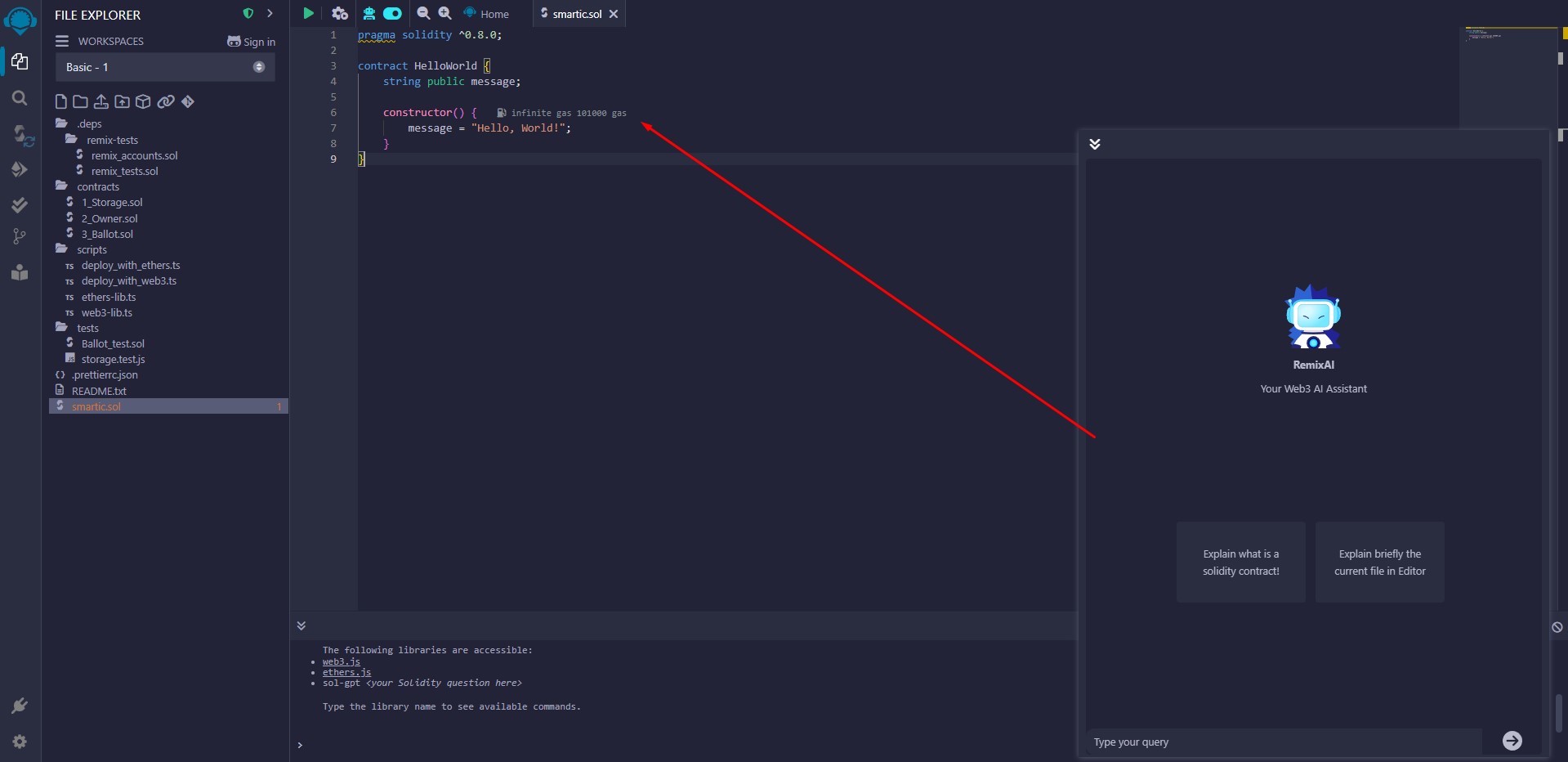
Task: Run script with the green play icon
Action: (308, 13)
